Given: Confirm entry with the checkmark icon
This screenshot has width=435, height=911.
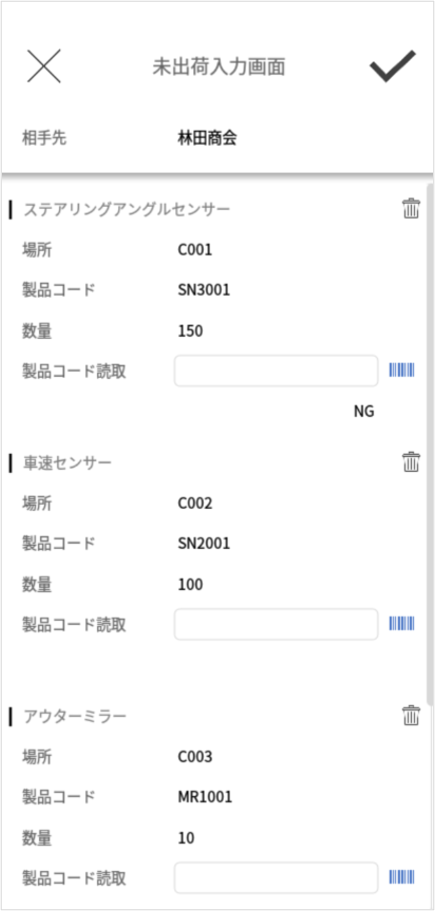Looking at the screenshot, I should click(393, 66).
